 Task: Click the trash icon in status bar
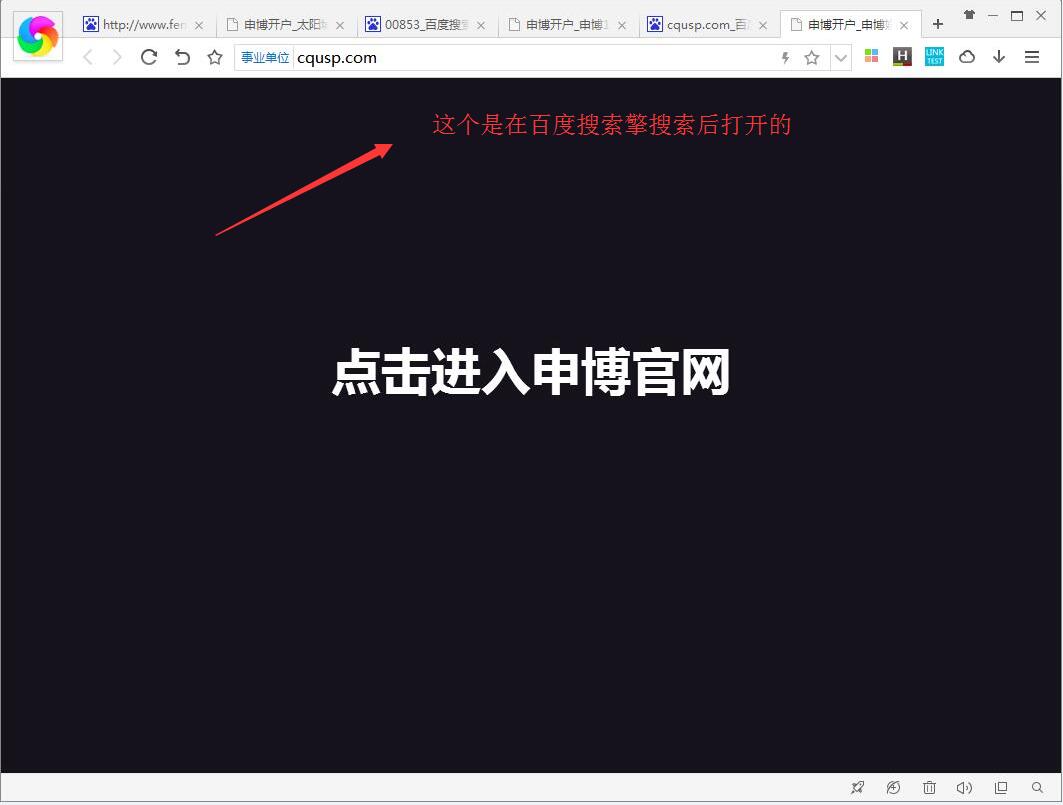click(929, 788)
